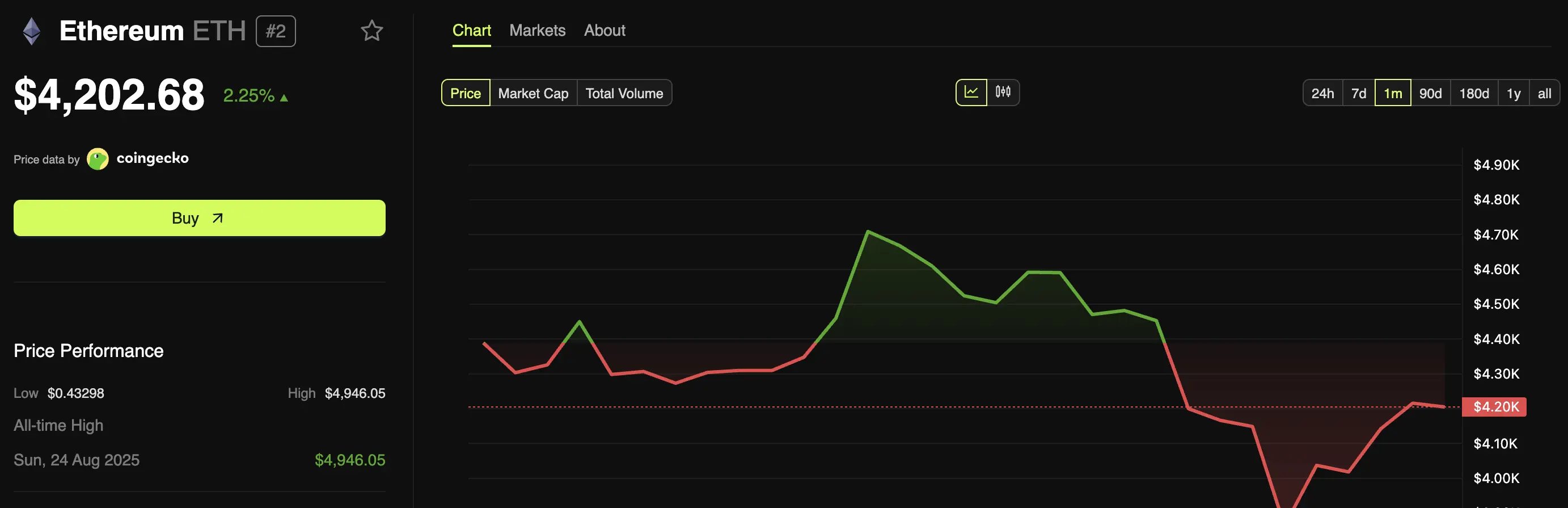1568x508 pixels.
Task: Open the Markets tab
Action: 538,31
